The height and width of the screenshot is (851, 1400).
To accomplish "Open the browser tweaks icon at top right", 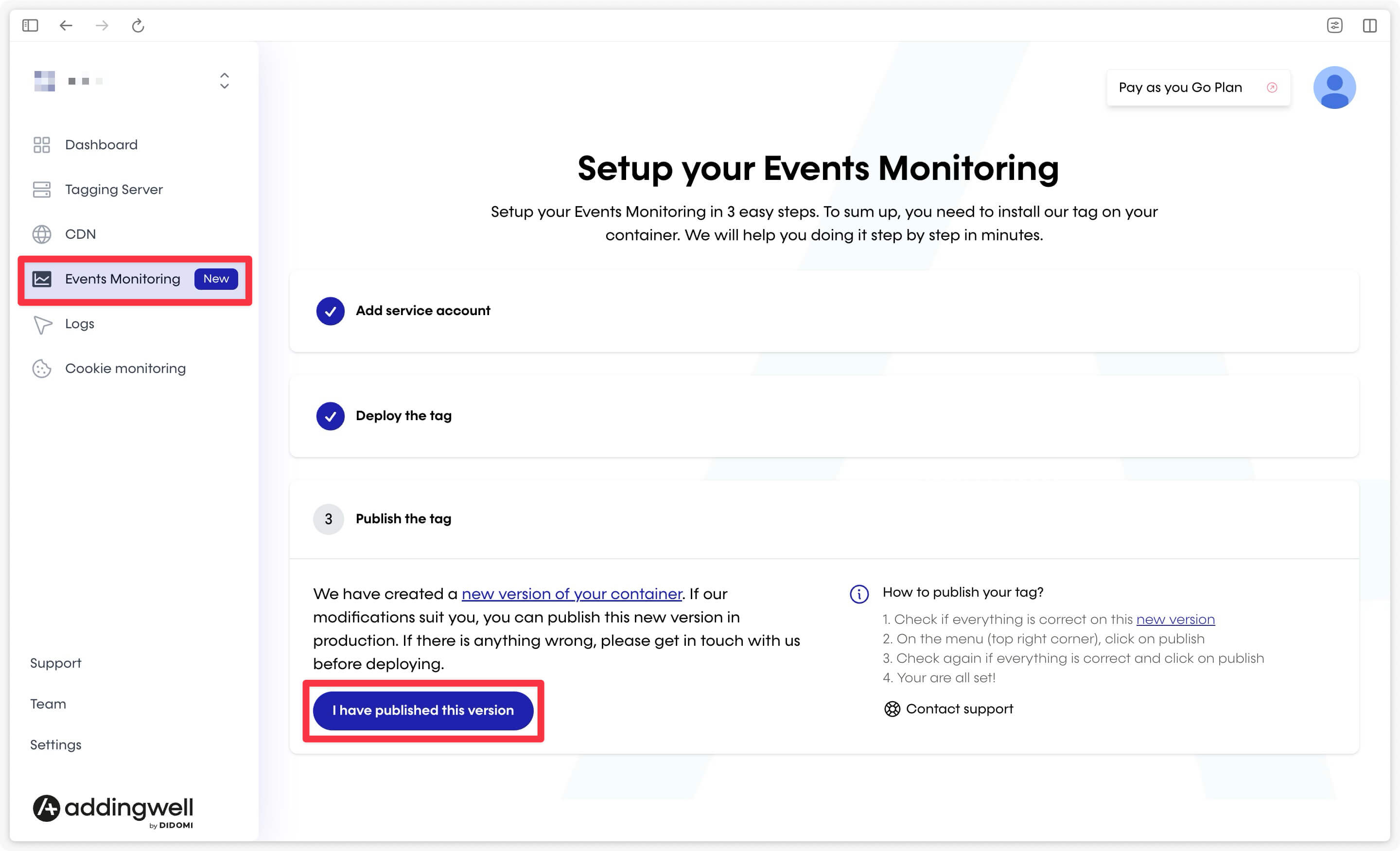I will pos(1335,25).
